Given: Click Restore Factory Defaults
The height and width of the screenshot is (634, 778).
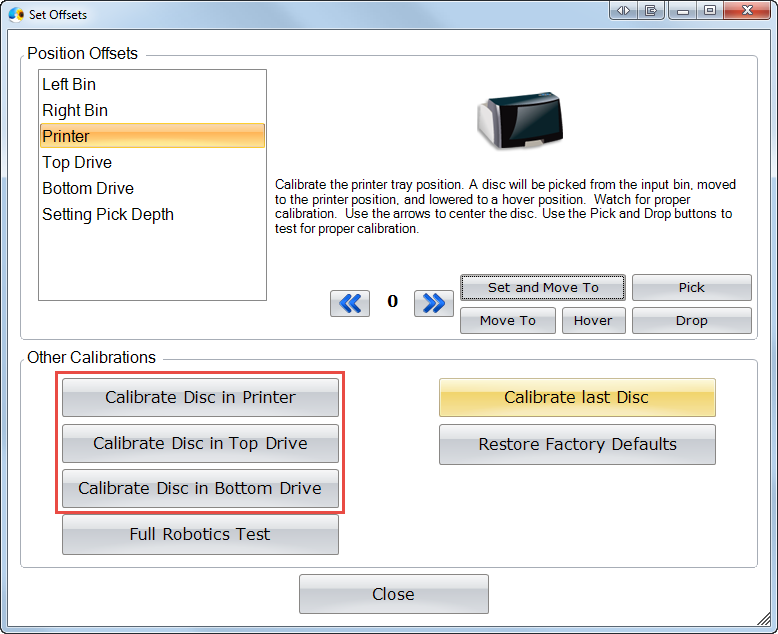Looking at the screenshot, I should [577, 444].
